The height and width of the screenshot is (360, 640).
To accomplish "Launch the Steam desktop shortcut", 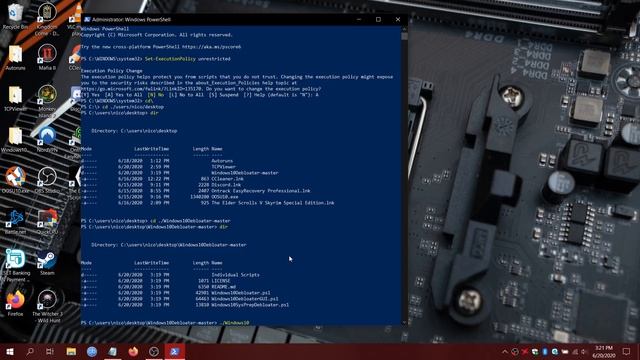I will [47, 263].
